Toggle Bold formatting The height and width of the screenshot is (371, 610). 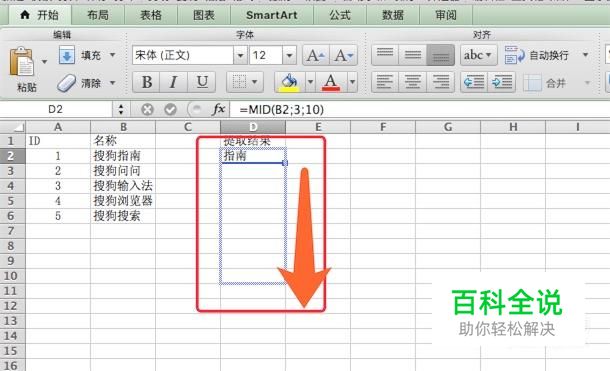coord(146,82)
